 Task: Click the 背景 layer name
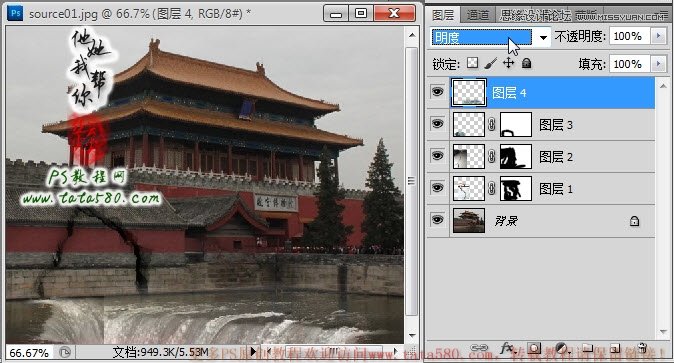point(506,221)
